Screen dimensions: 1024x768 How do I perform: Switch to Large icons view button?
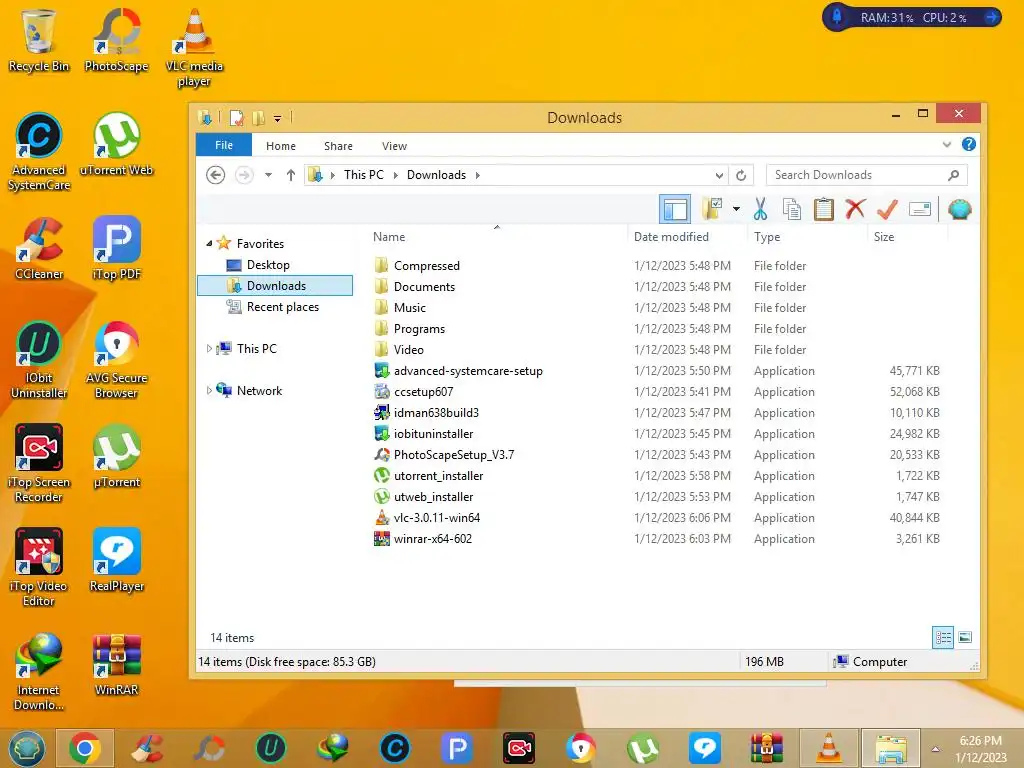(x=965, y=637)
